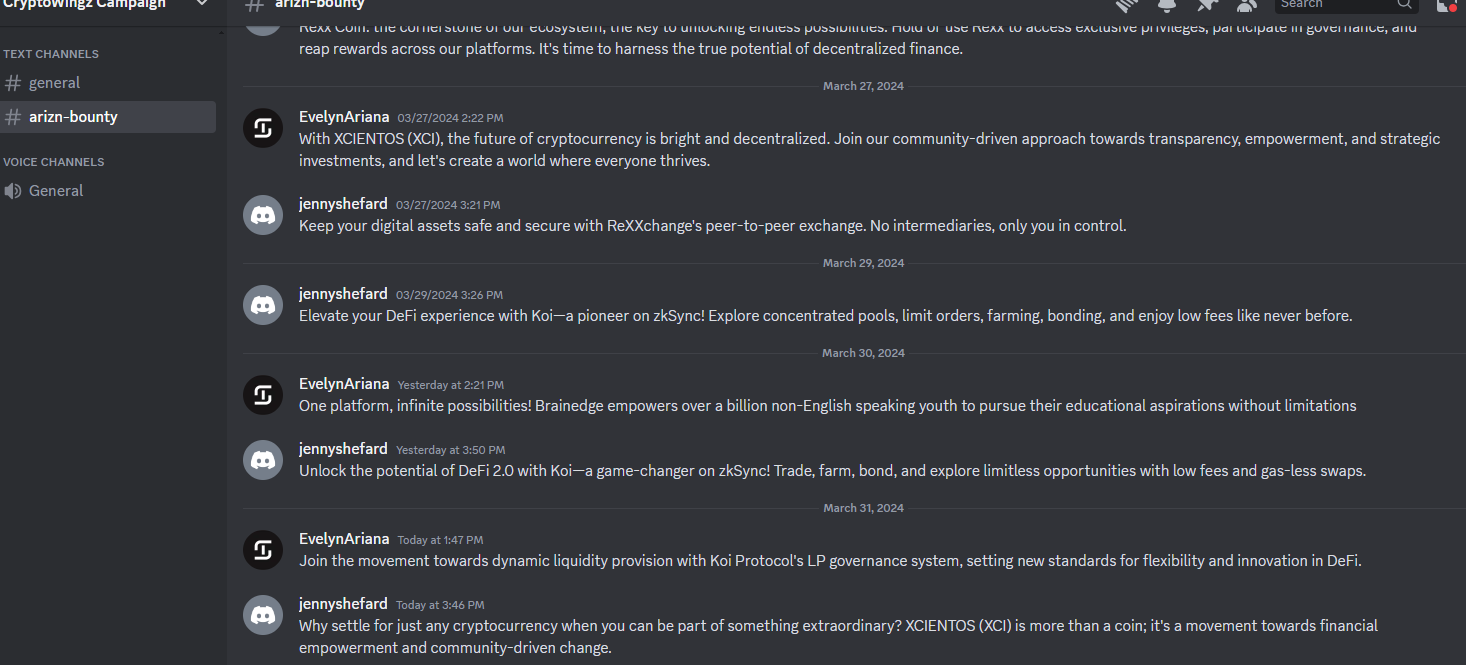Join the General voice channel
This screenshot has height=665, width=1466.
point(56,191)
